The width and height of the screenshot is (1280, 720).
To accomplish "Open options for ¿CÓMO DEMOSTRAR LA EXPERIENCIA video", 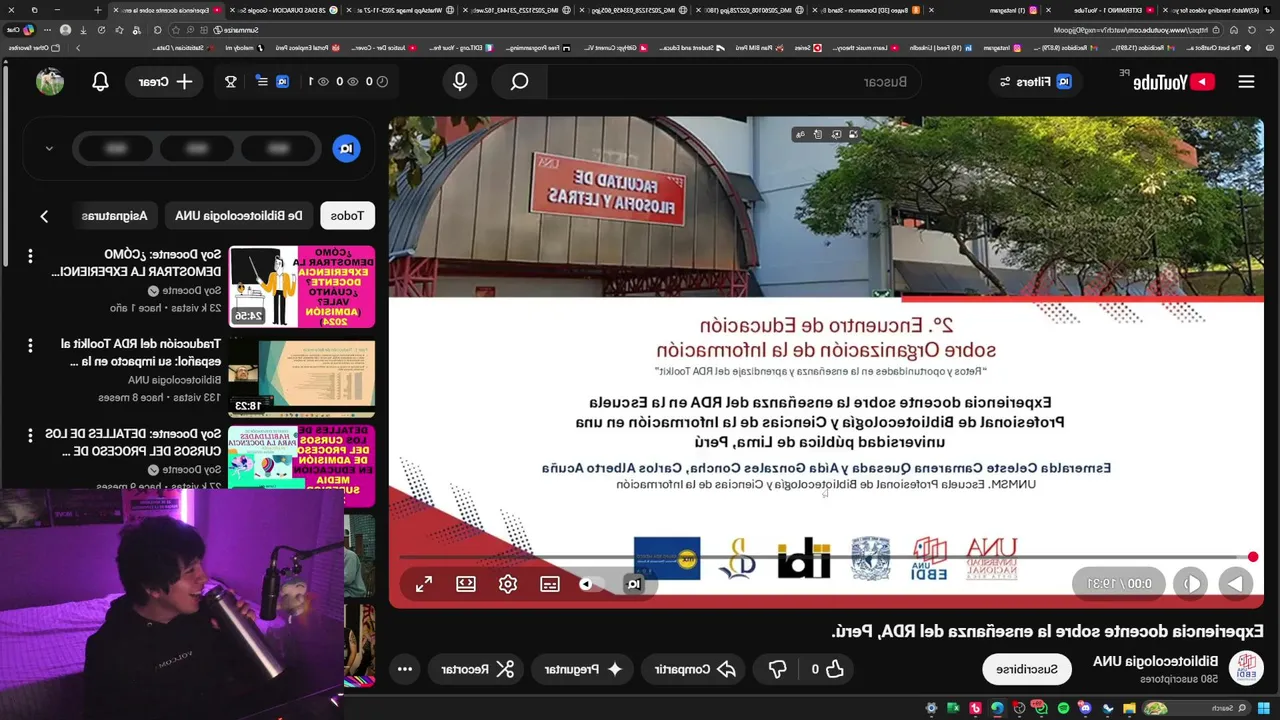I will [30, 256].
